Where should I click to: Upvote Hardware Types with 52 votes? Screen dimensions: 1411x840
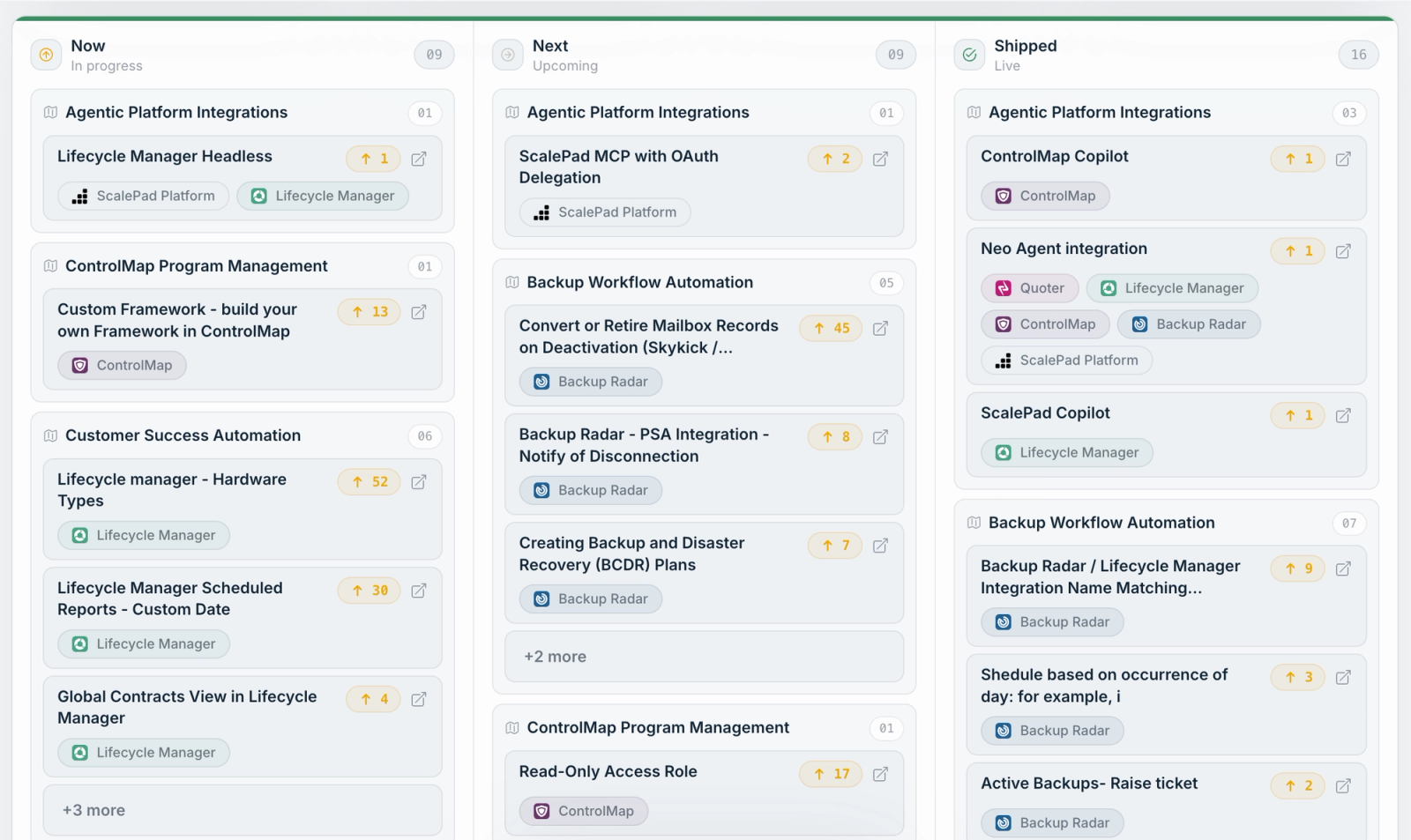(370, 482)
